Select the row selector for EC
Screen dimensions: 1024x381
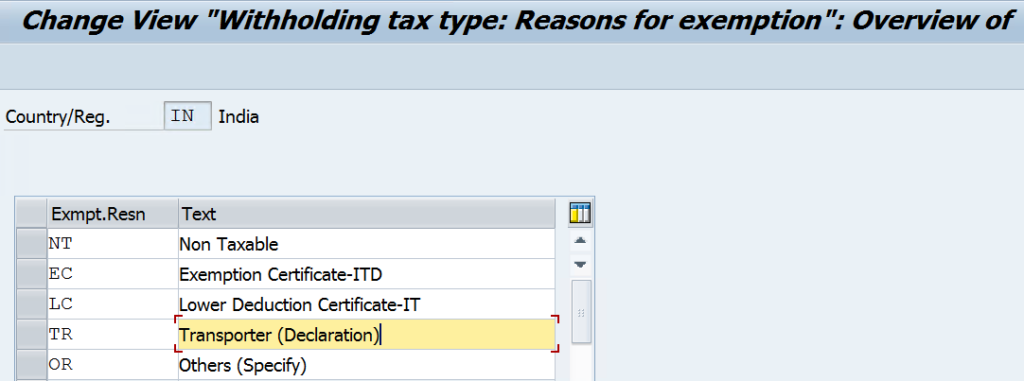[31, 274]
